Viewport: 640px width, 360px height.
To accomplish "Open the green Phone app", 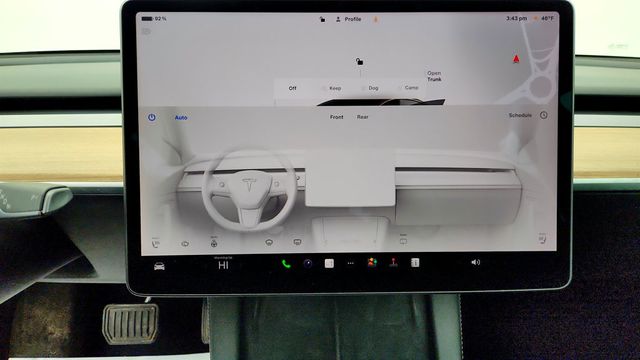I will pyautogui.click(x=286, y=264).
